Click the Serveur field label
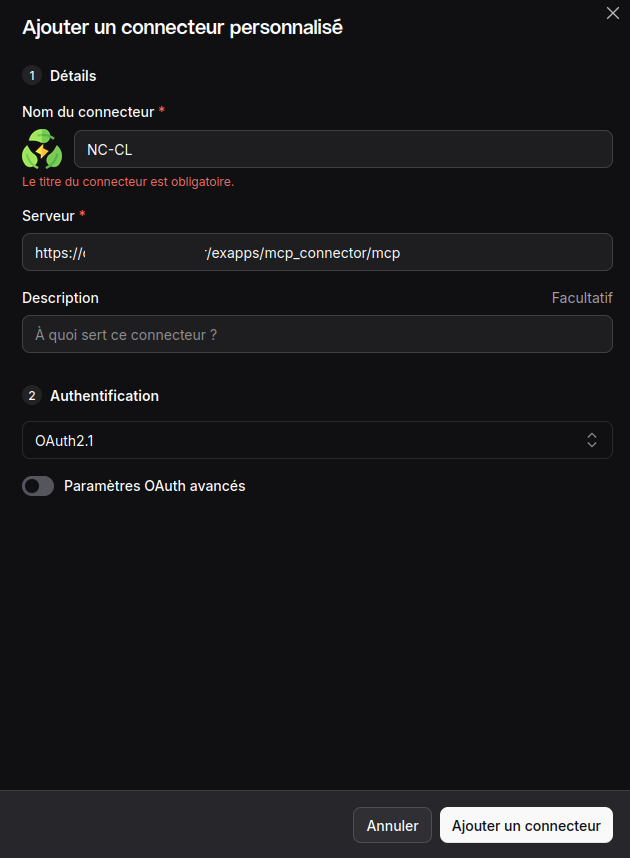The image size is (630, 858). coord(48,216)
